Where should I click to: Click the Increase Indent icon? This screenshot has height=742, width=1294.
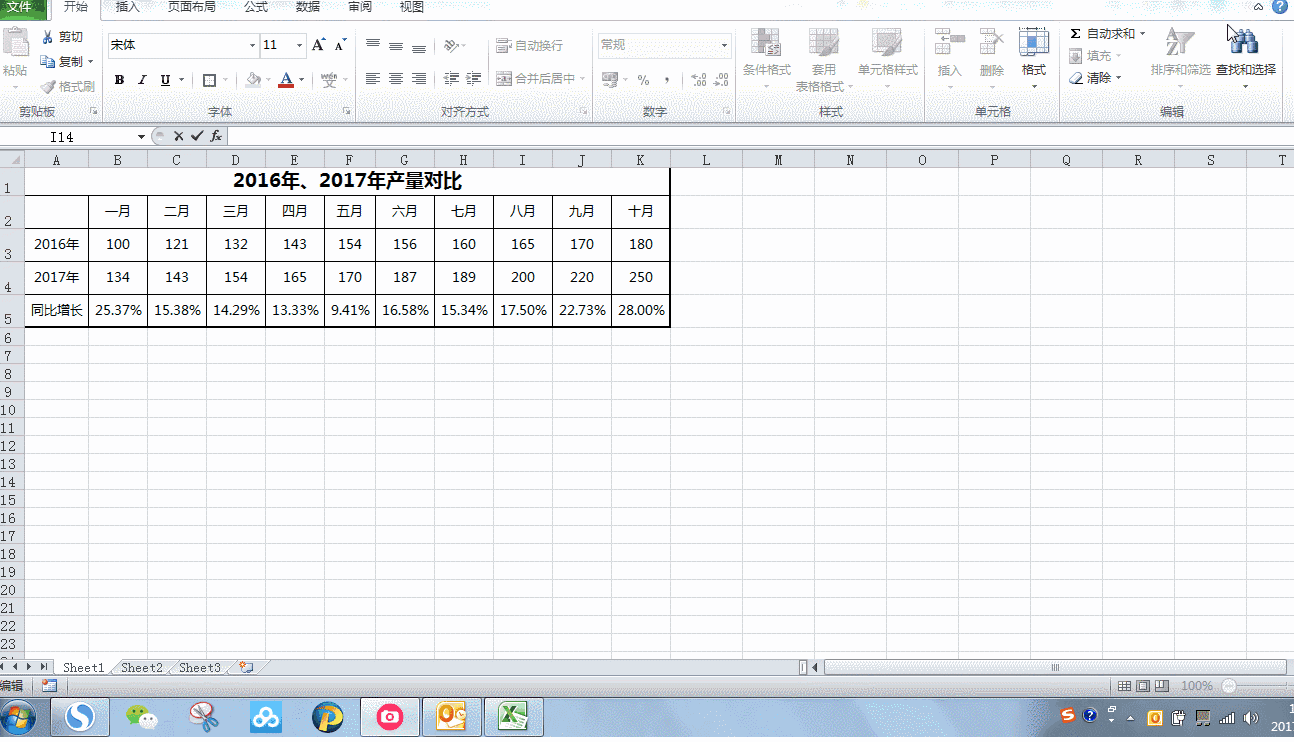click(x=474, y=79)
